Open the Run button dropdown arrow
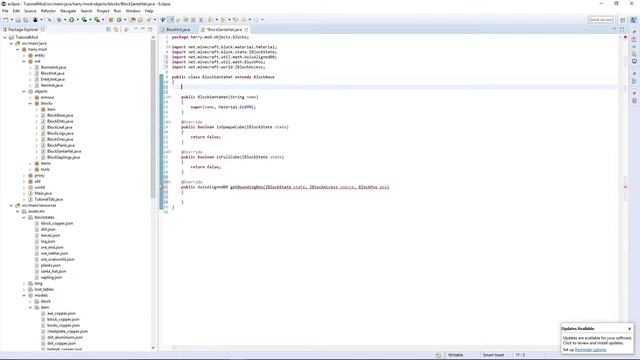Screen dimensions: 640x360 coord(77,20)
